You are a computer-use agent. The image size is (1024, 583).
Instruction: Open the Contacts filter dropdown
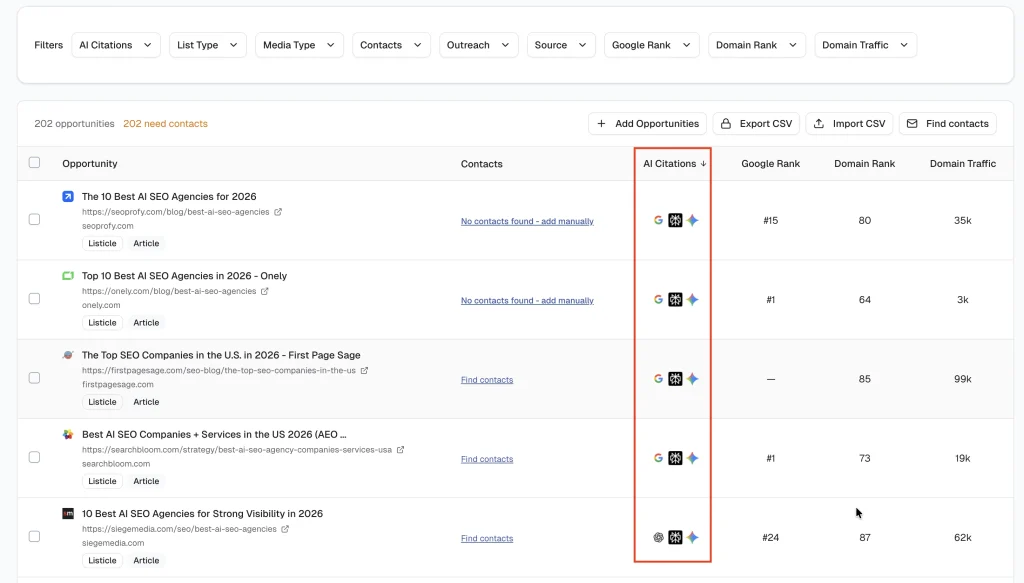(391, 45)
